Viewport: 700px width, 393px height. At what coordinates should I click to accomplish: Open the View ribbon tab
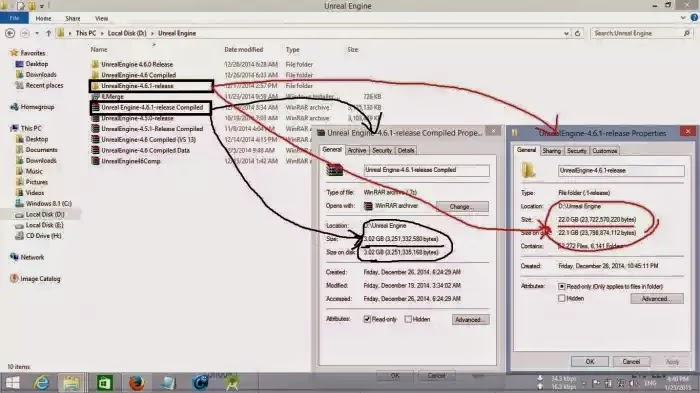tap(101, 18)
